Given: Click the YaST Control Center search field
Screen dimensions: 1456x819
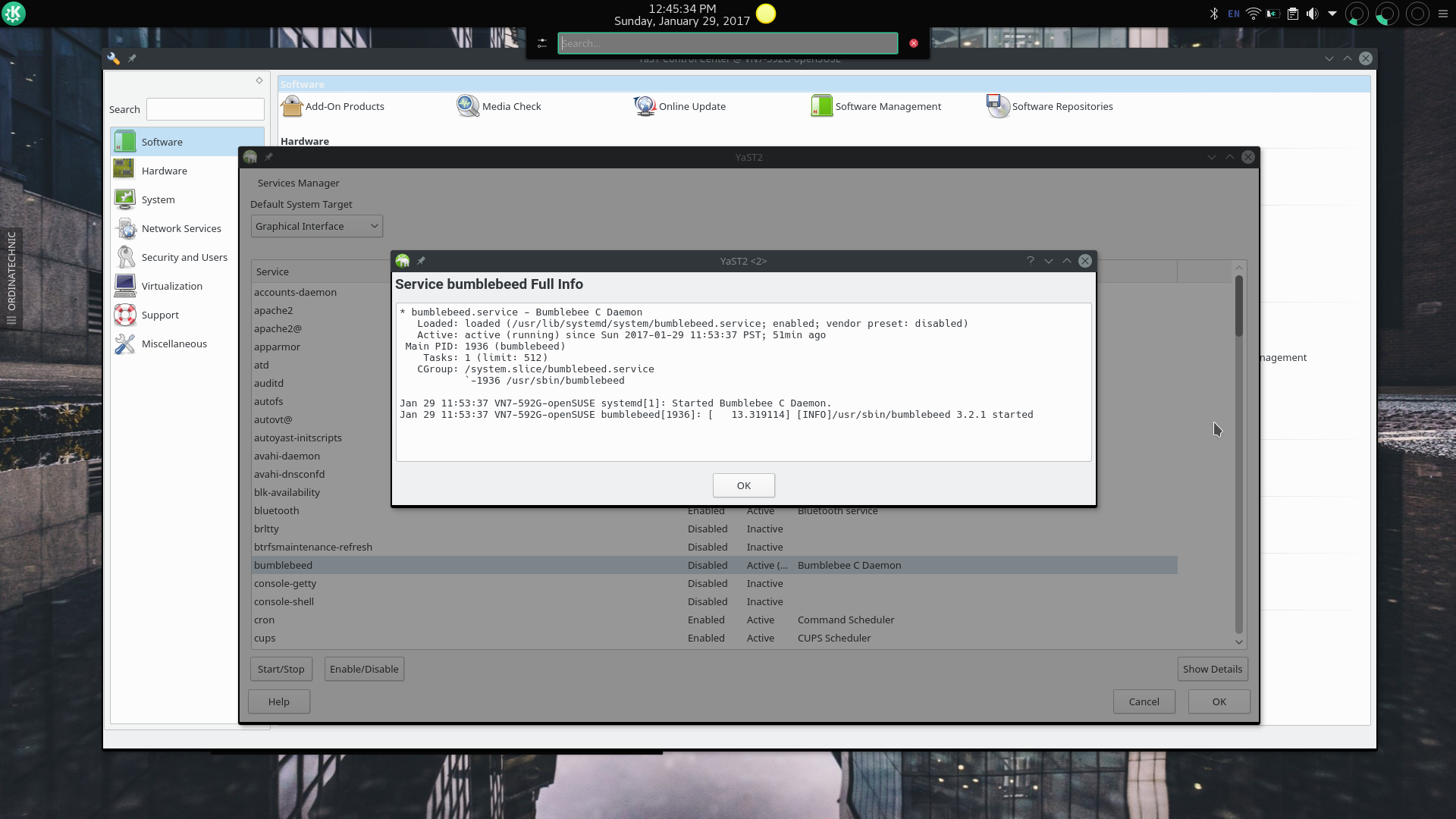Looking at the screenshot, I should point(206,109).
